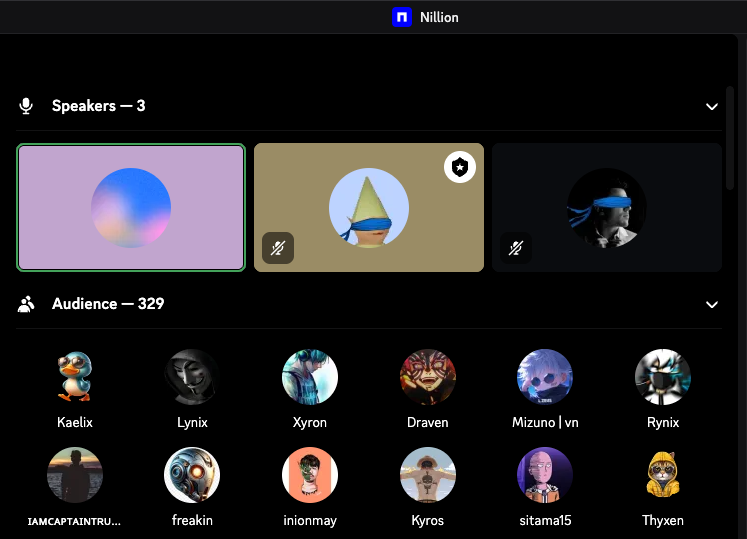Click the Nillion server name text

(x=439, y=18)
